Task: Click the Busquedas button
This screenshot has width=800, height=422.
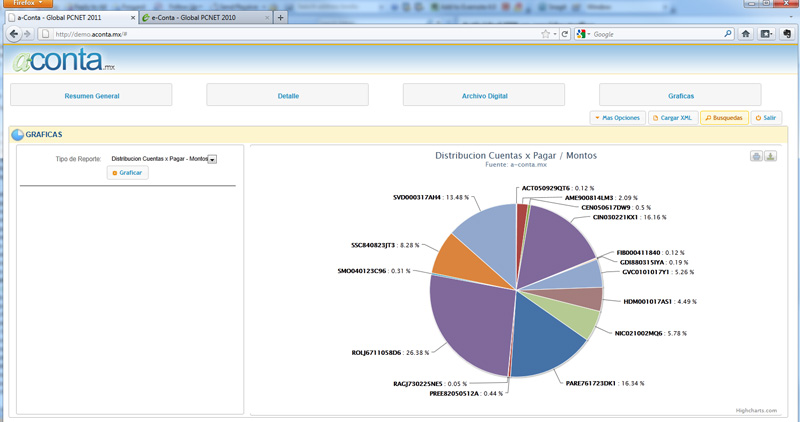Action: click(x=724, y=118)
